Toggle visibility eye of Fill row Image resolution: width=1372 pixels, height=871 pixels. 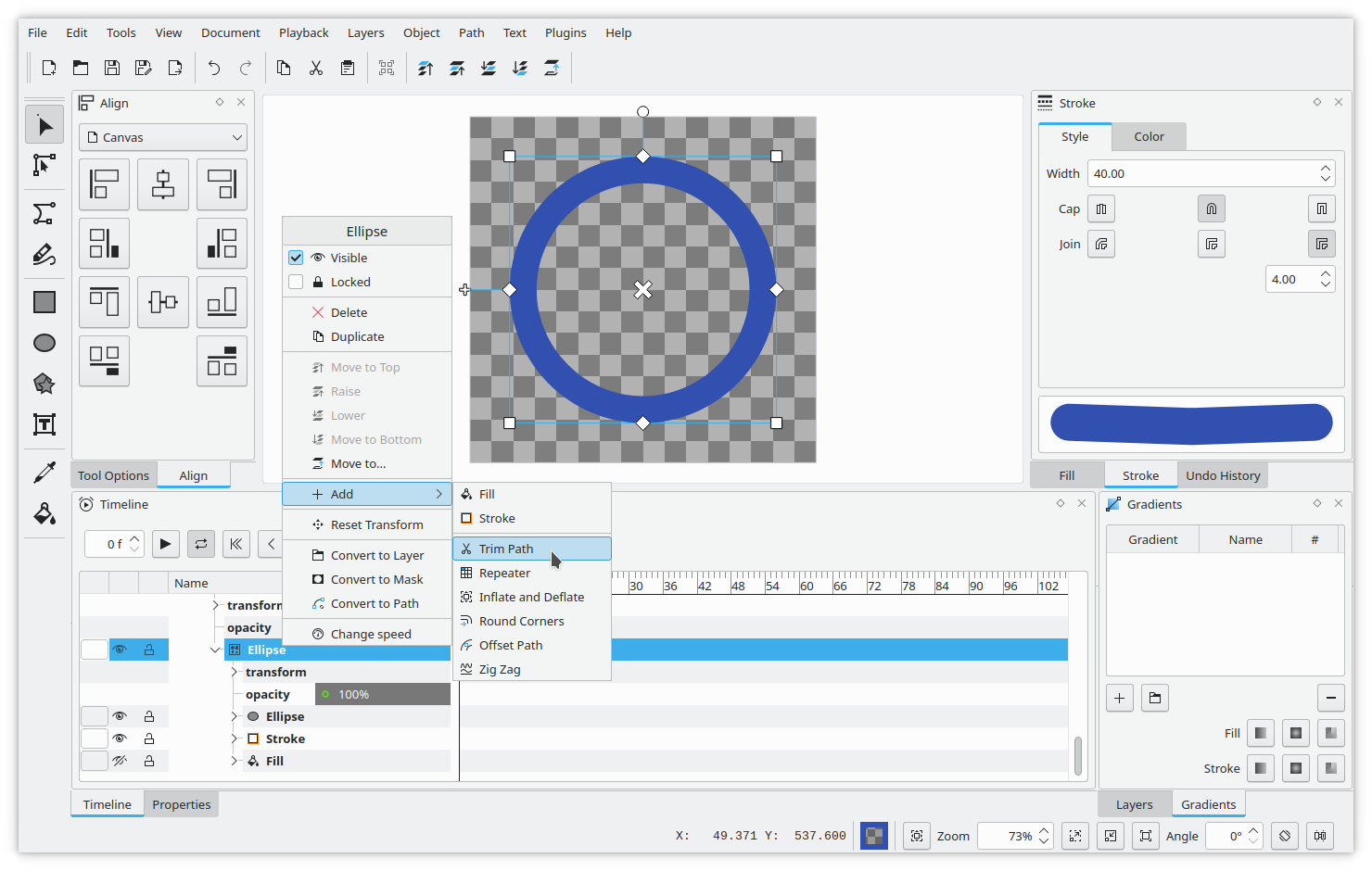120,761
